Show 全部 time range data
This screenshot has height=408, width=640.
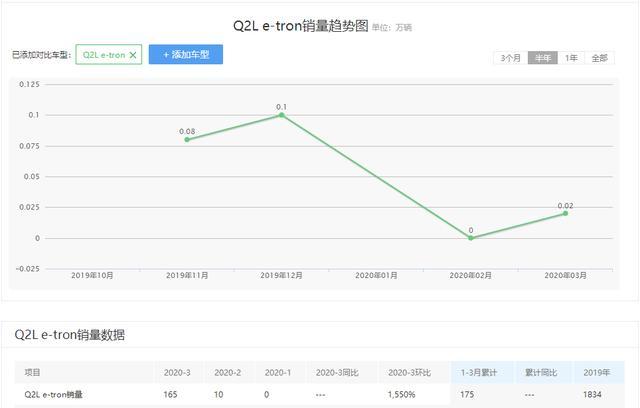point(600,58)
